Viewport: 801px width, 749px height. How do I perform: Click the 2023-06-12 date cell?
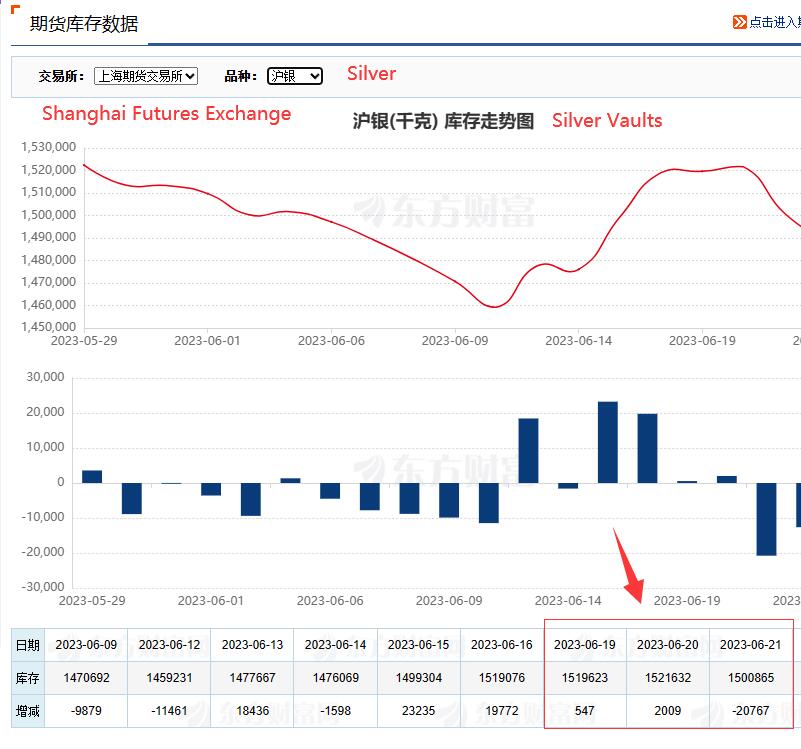pyautogui.click(x=169, y=645)
